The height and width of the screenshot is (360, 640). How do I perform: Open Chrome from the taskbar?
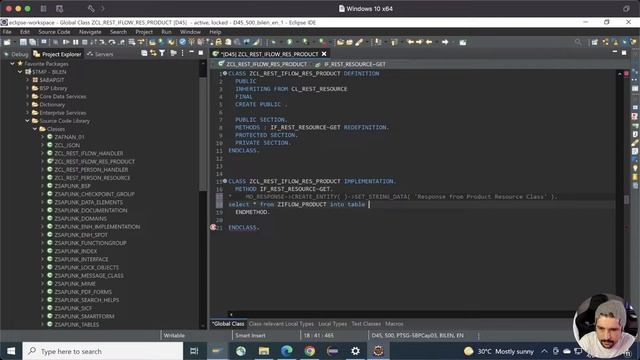309,351
